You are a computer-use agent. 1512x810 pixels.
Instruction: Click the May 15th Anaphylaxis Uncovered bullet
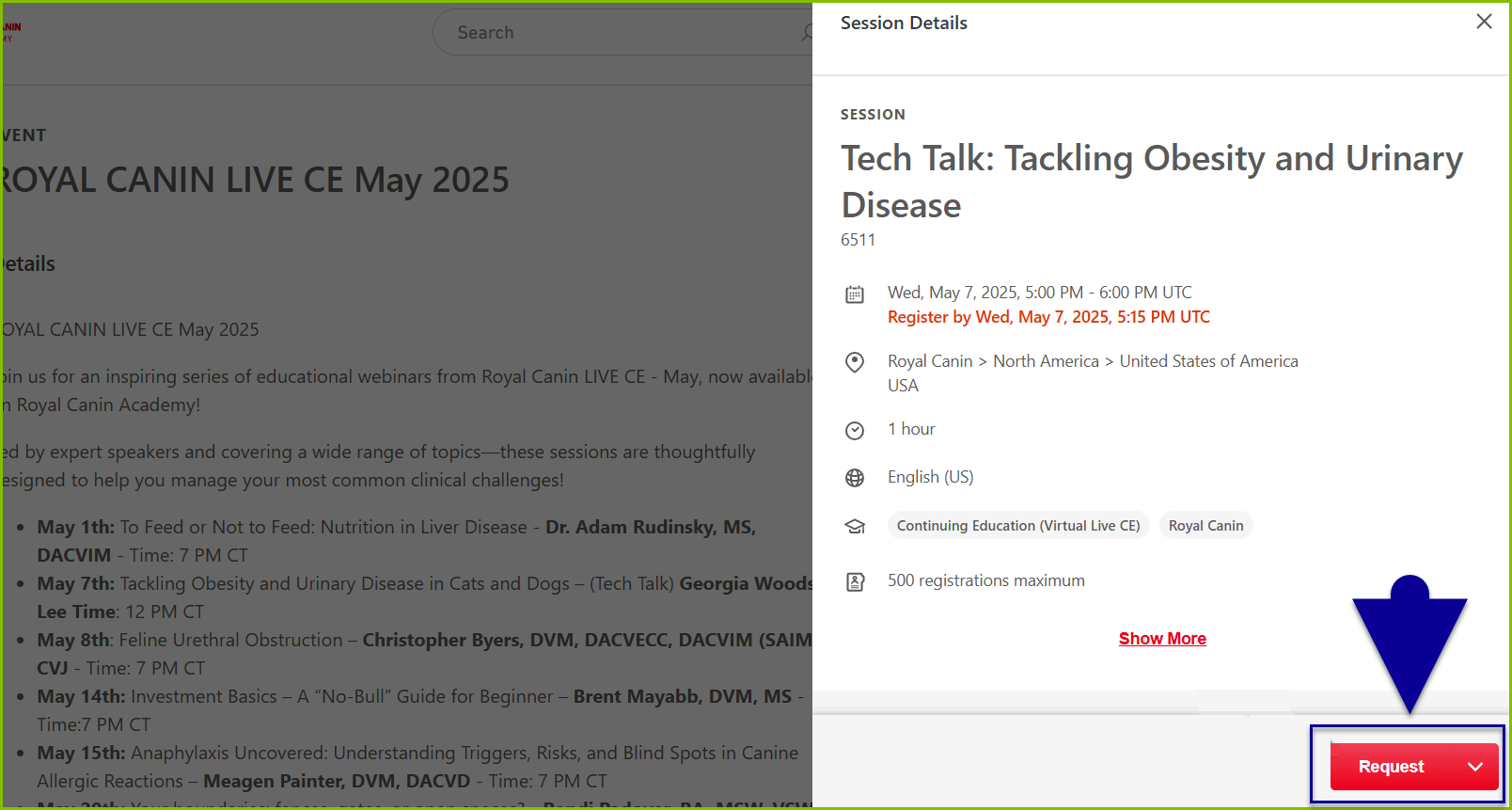pos(417,767)
